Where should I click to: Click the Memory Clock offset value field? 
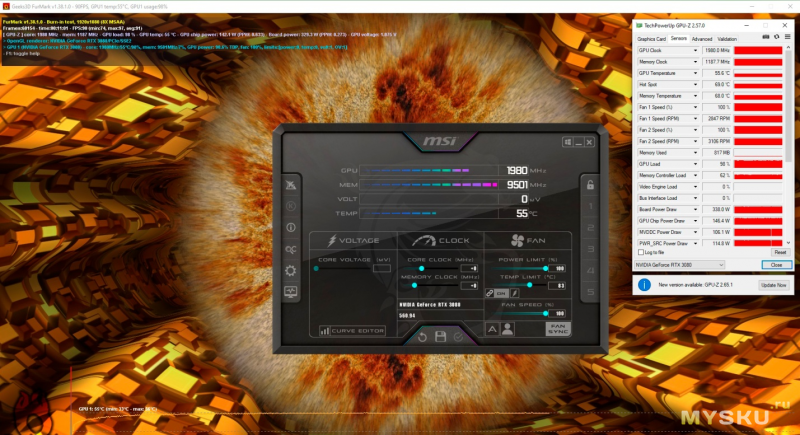tap(469, 286)
